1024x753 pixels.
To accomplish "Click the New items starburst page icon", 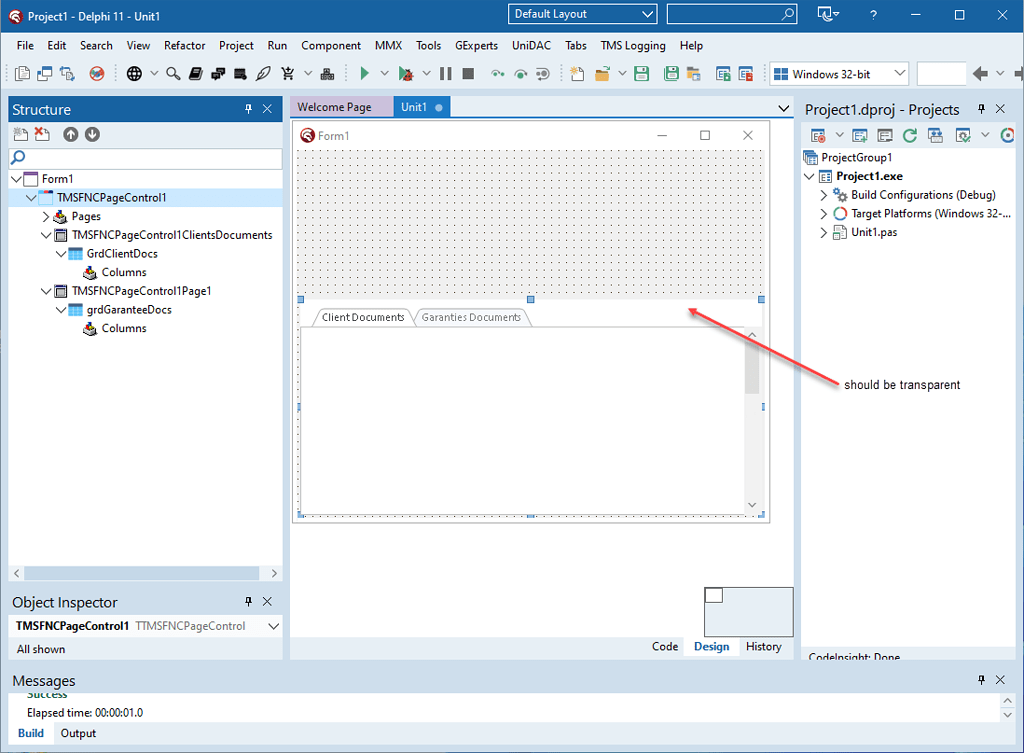I will pyautogui.click(x=577, y=74).
